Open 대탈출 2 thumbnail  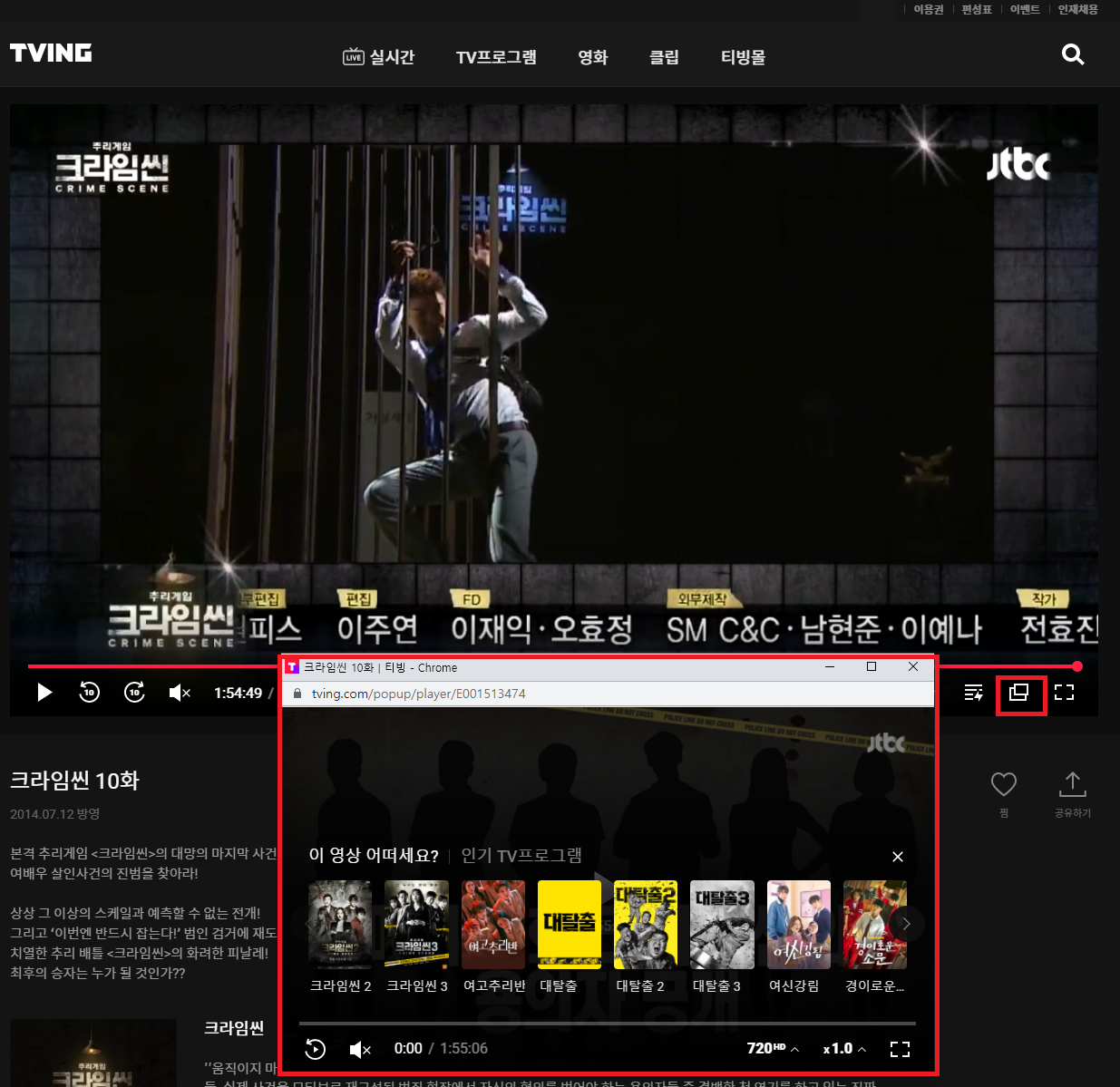click(646, 925)
